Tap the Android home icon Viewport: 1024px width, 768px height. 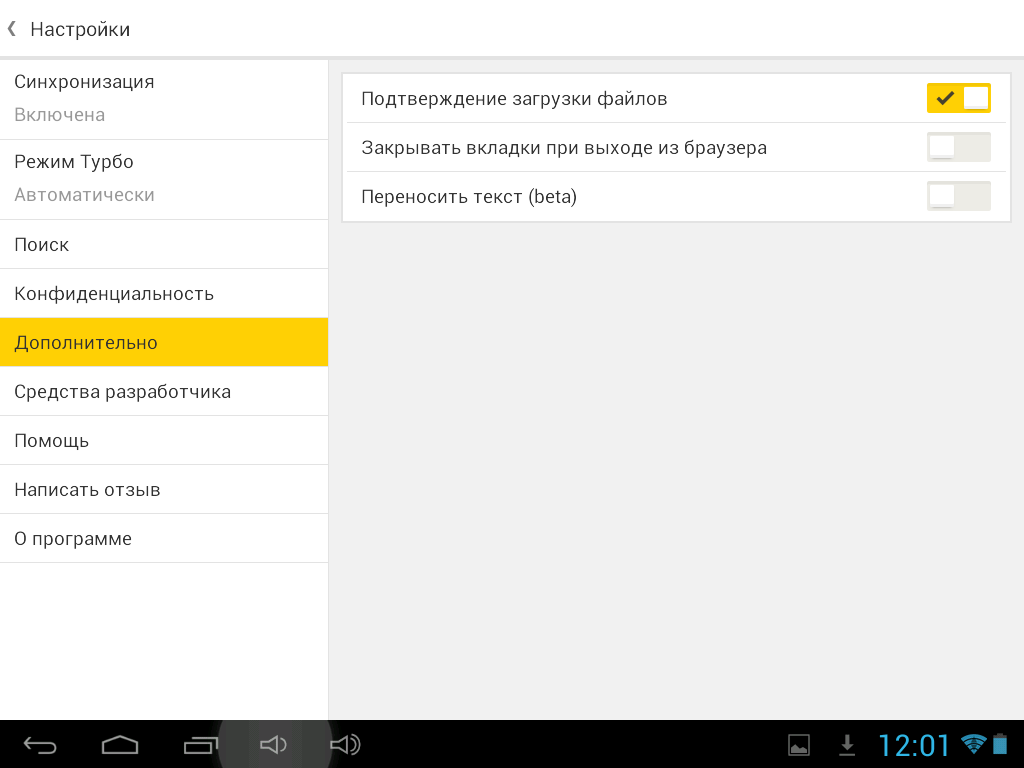click(x=120, y=745)
